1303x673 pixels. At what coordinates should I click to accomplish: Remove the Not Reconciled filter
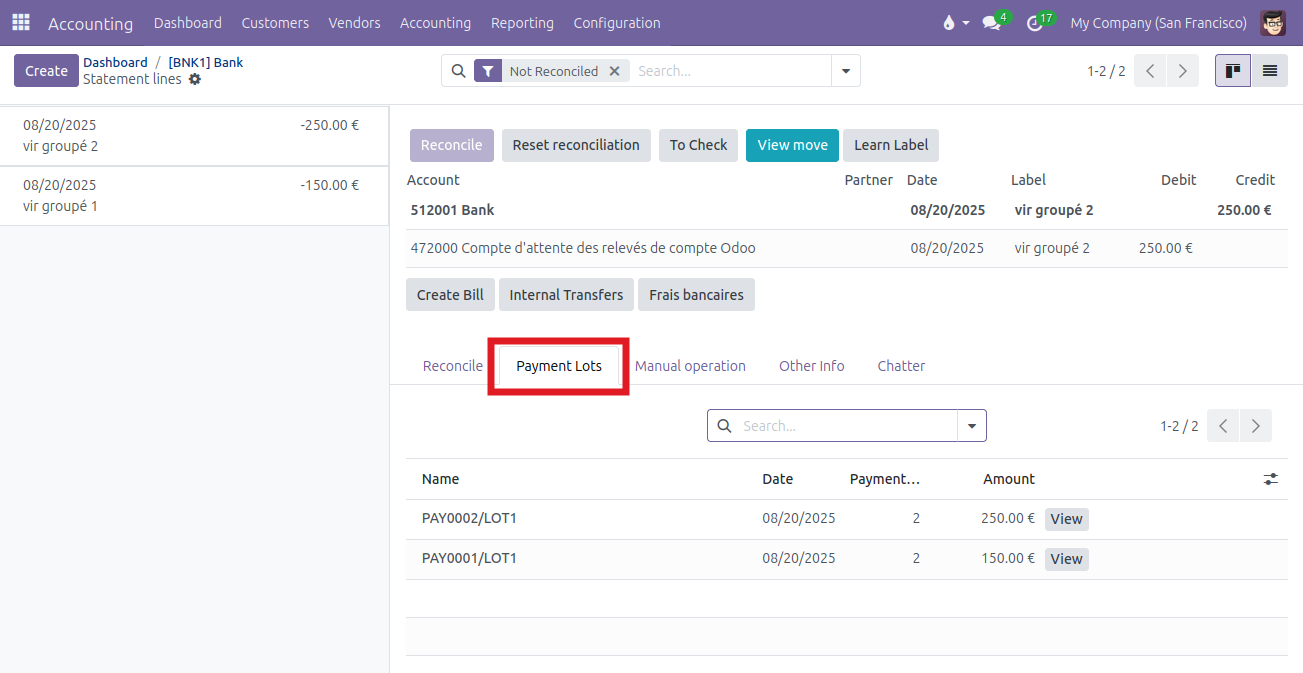click(x=615, y=71)
